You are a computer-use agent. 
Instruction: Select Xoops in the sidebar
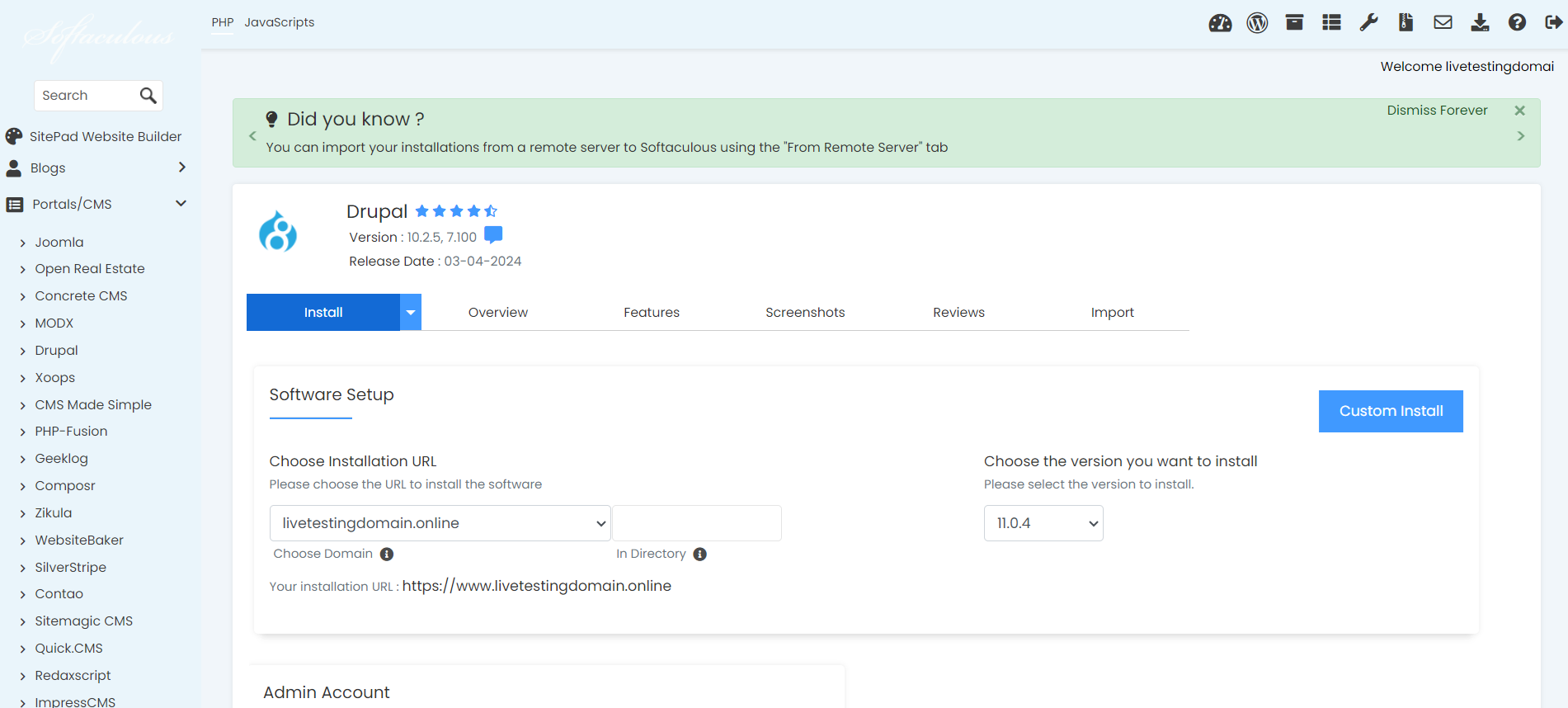54,378
